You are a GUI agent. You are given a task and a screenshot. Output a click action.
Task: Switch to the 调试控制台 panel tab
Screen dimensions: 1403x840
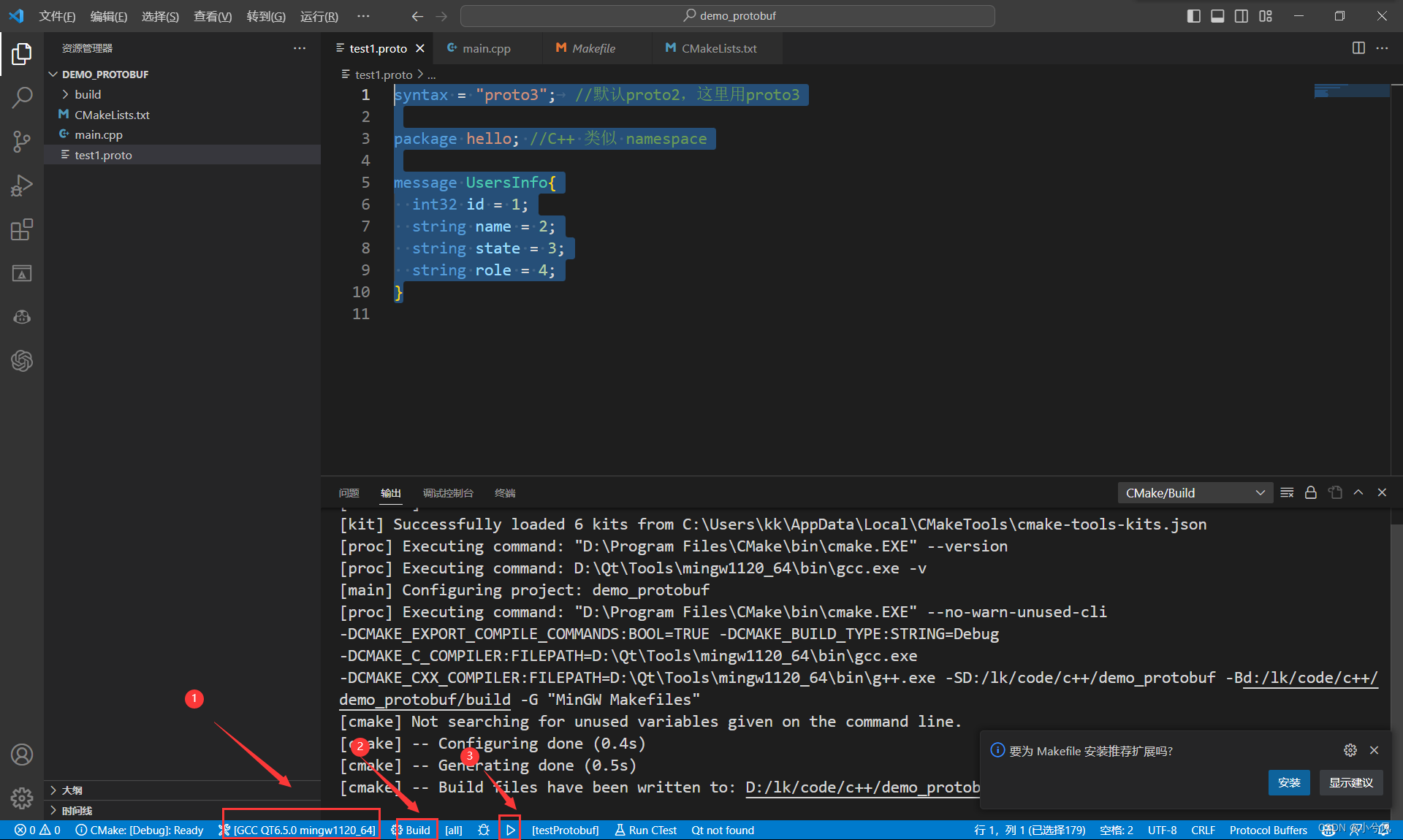[448, 493]
